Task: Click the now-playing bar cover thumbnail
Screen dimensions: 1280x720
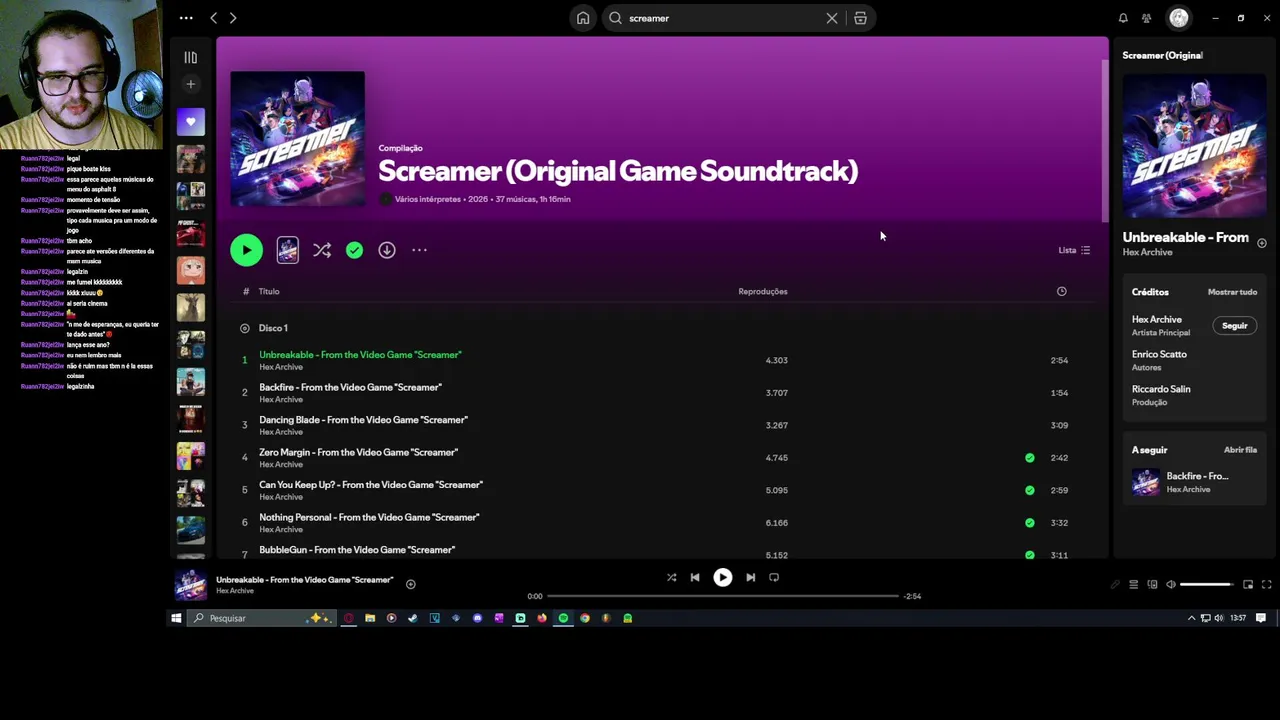Action: (x=190, y=585)
